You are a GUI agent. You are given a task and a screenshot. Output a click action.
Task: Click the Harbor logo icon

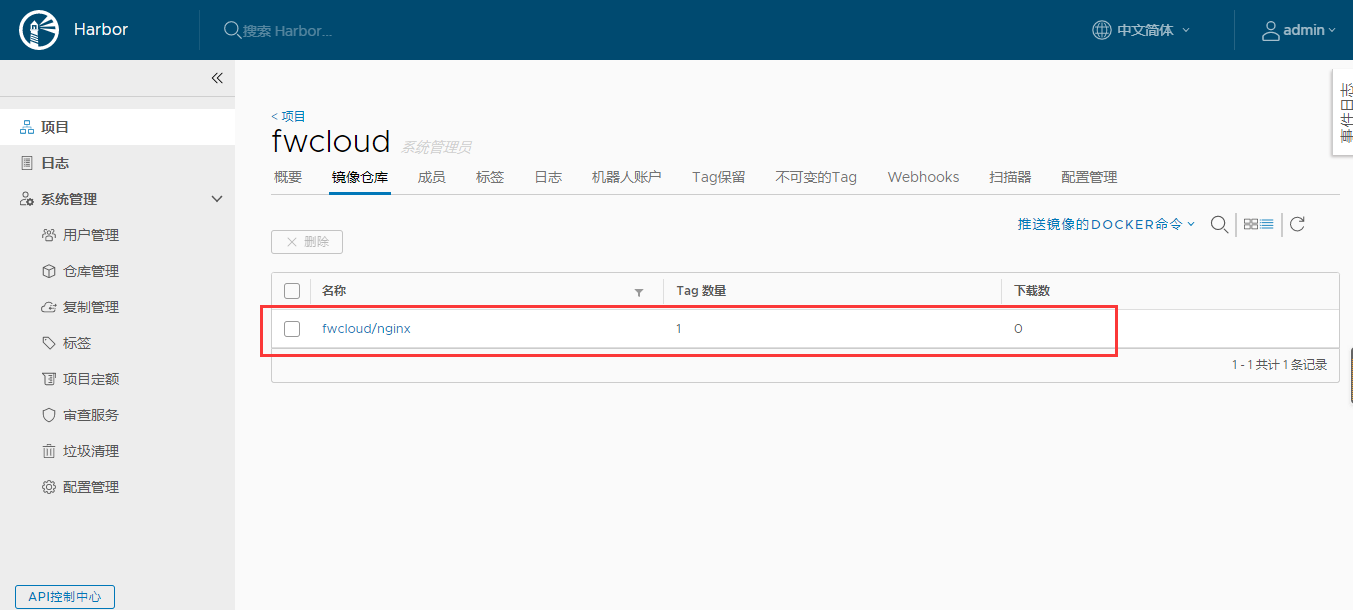(x=34, y=30)
